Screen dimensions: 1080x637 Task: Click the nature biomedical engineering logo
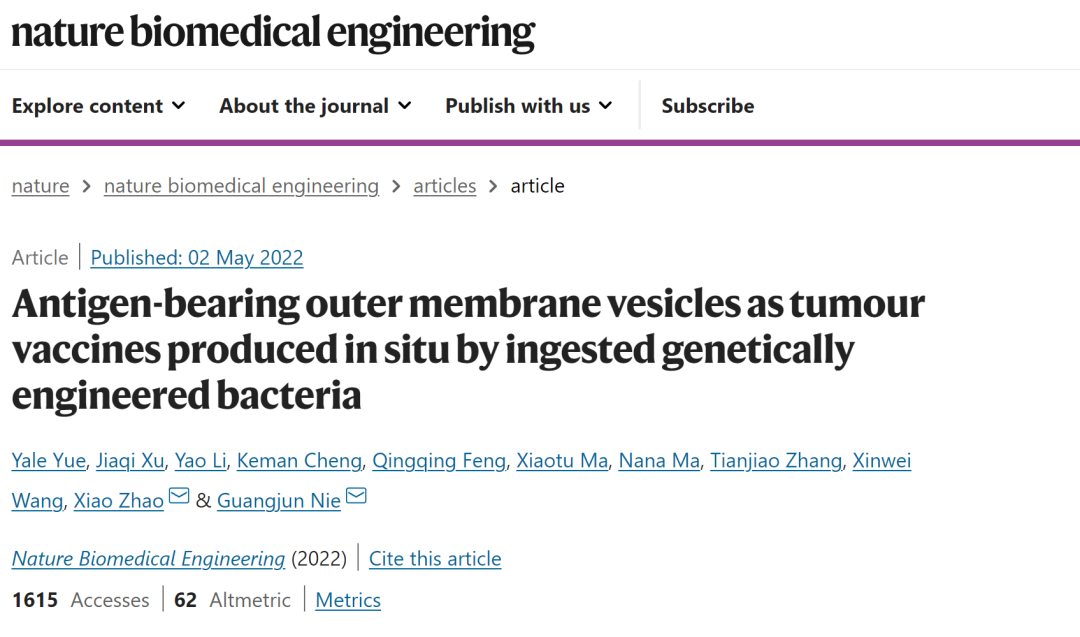click(273, 32)
